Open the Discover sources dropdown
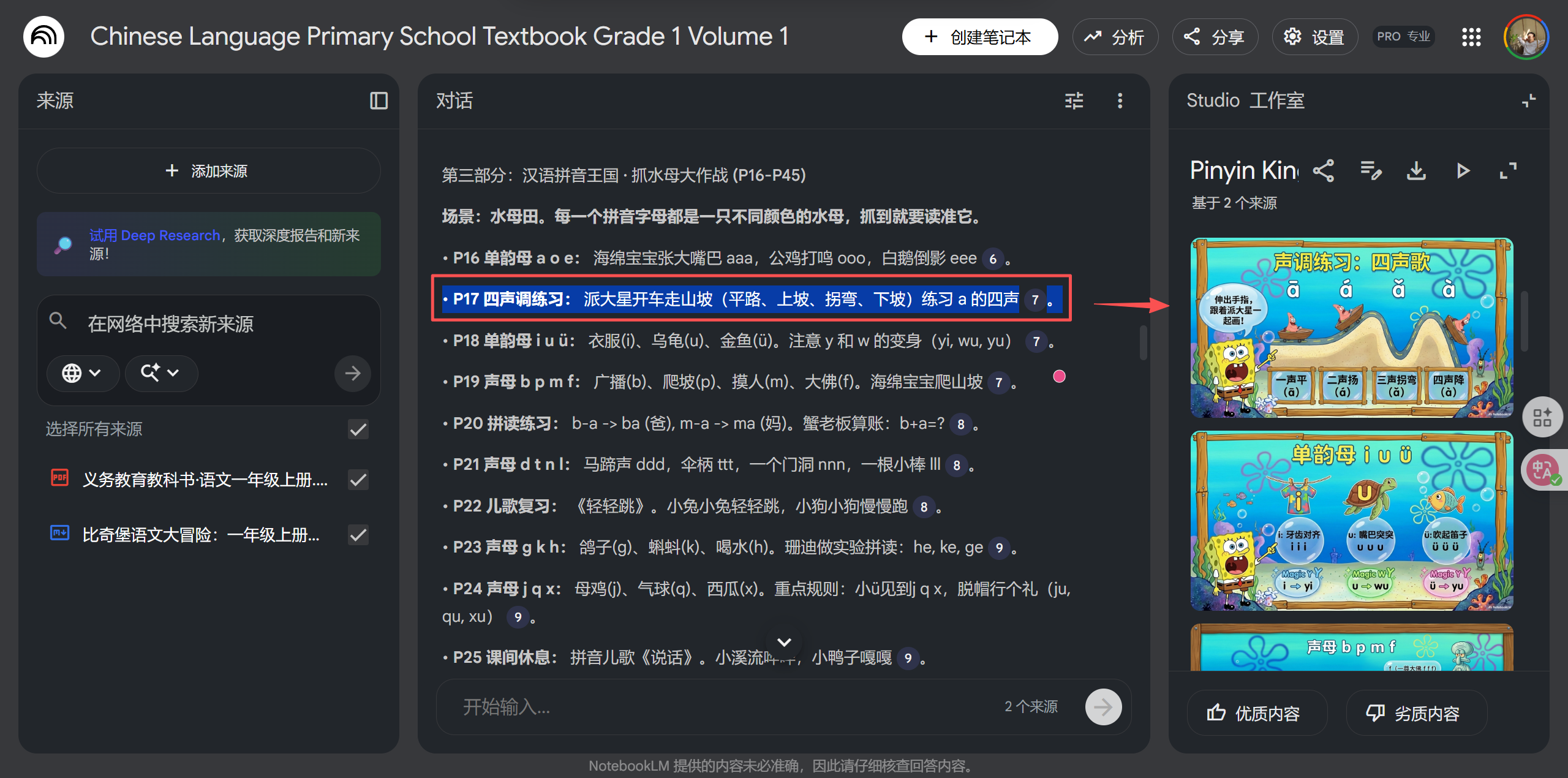This screenshot has height=778, width=1568. point(160,373)
